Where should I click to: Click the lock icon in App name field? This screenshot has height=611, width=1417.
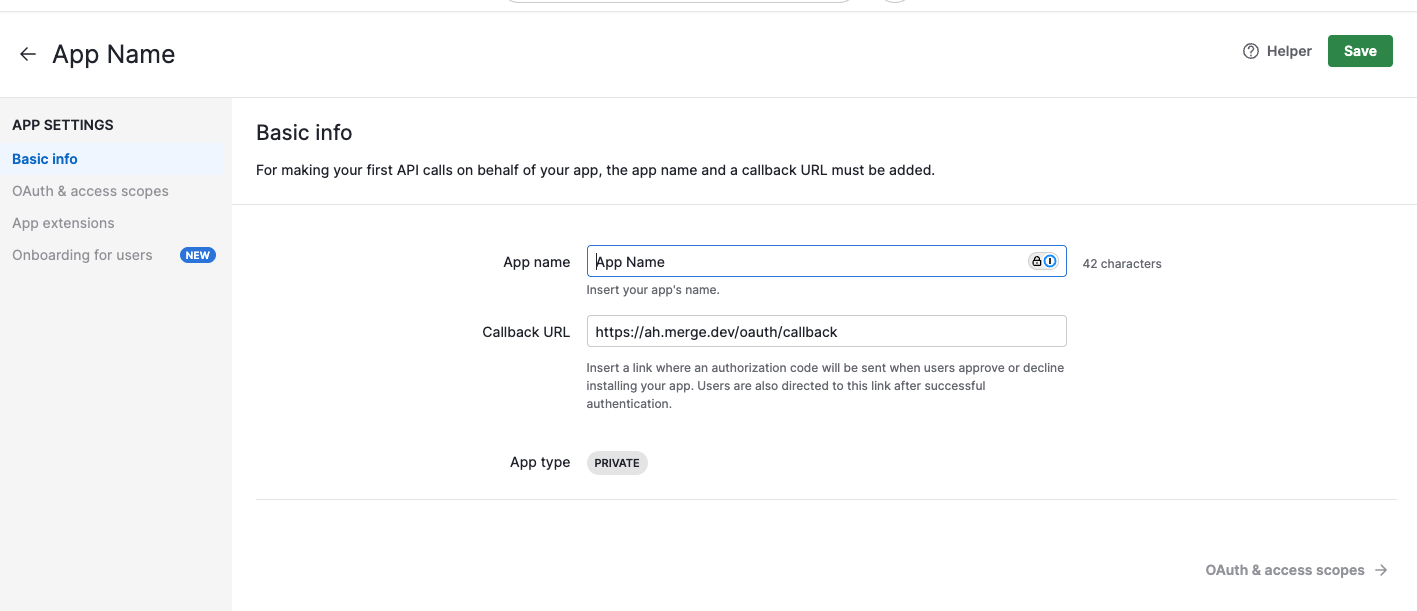click(x=1037, y=261)
